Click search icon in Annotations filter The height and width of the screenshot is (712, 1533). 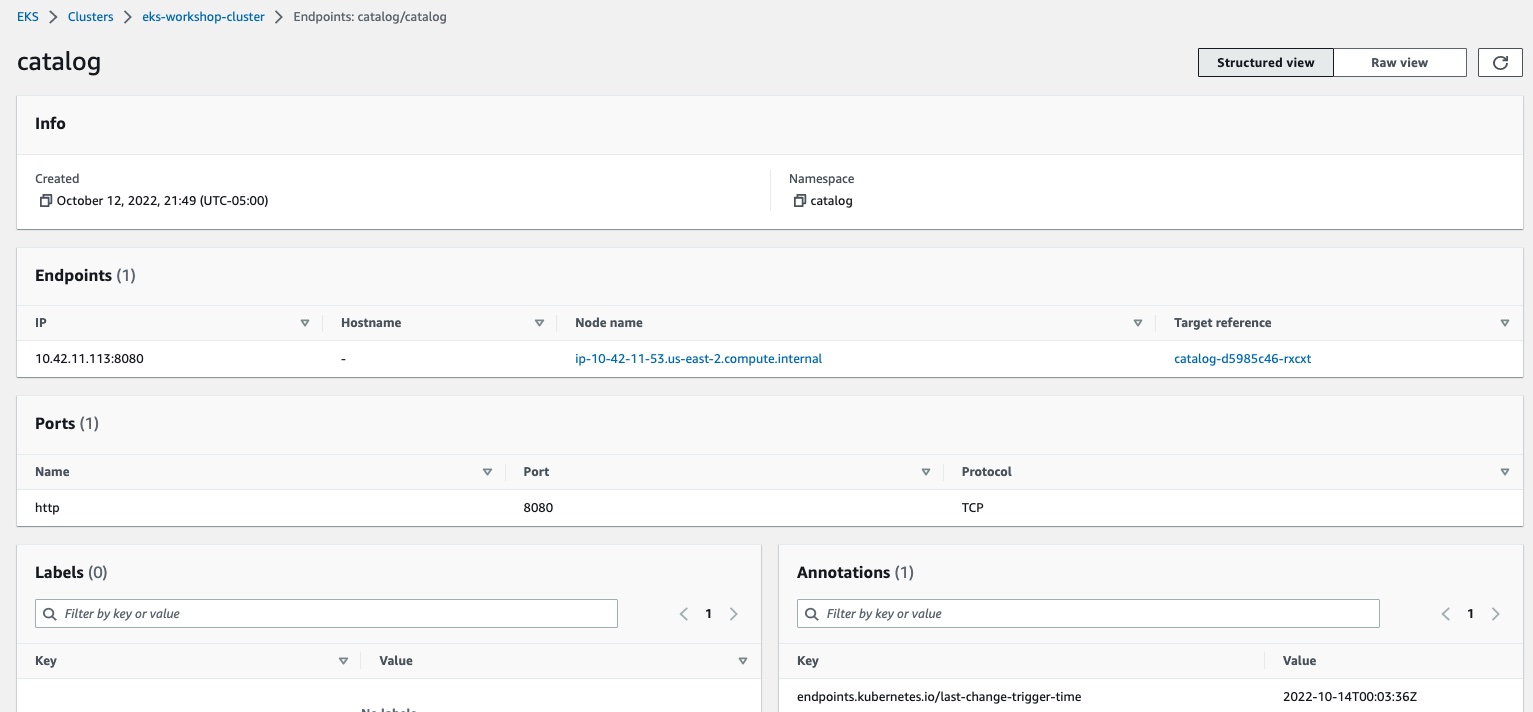point(811,614)
